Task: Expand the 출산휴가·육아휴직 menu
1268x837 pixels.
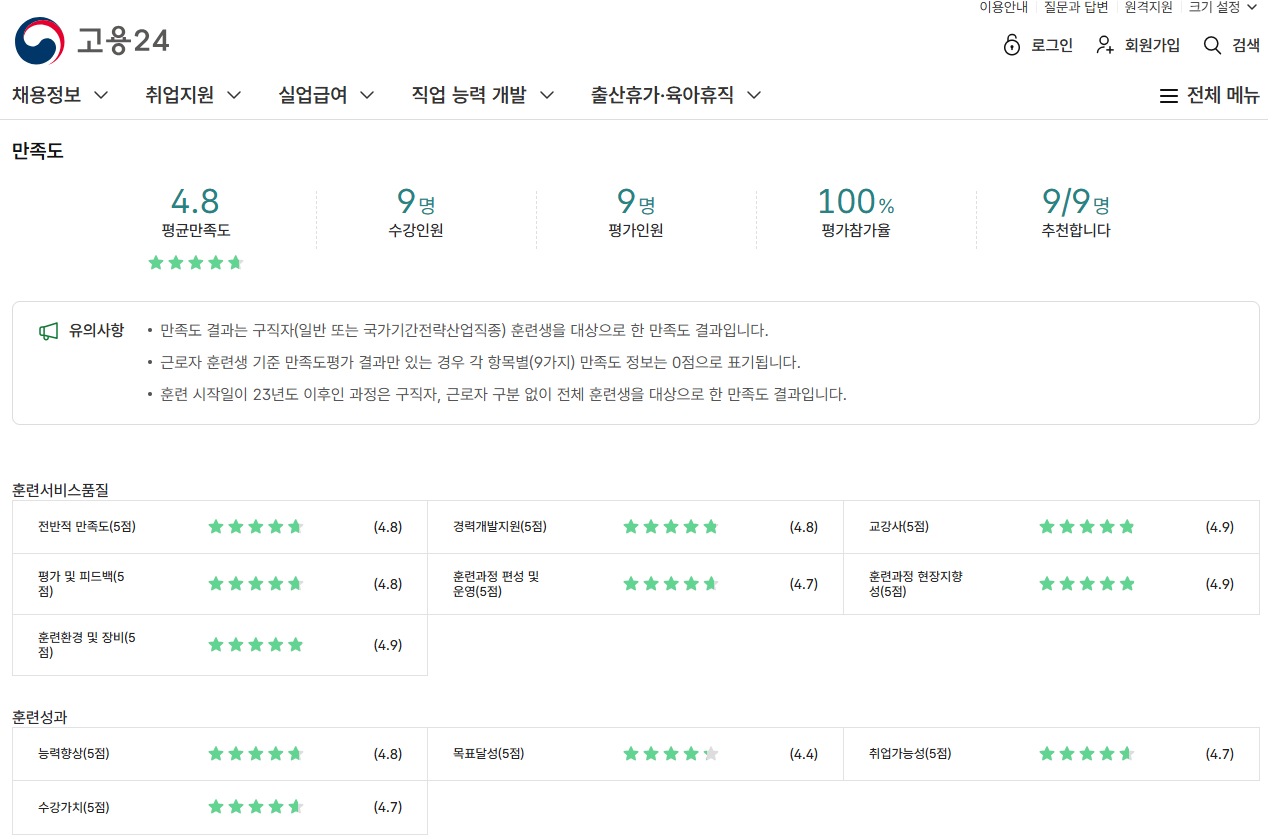Action: pyautogui.click(x=676, y=95)
